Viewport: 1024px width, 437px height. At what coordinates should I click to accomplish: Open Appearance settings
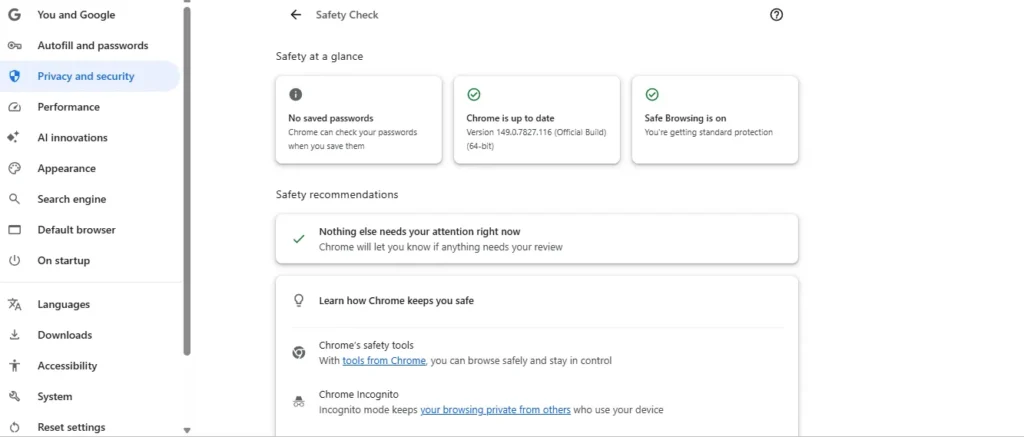tap(90, 168)
